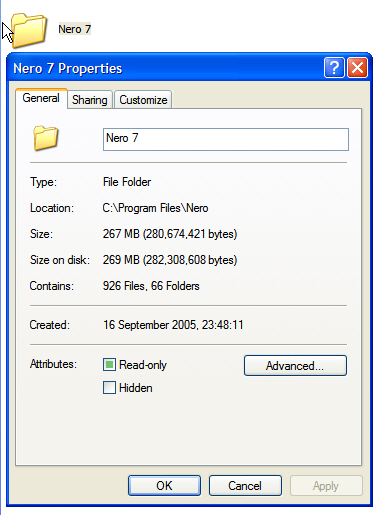Click the 'Created:' label

[x=50, y=325]
